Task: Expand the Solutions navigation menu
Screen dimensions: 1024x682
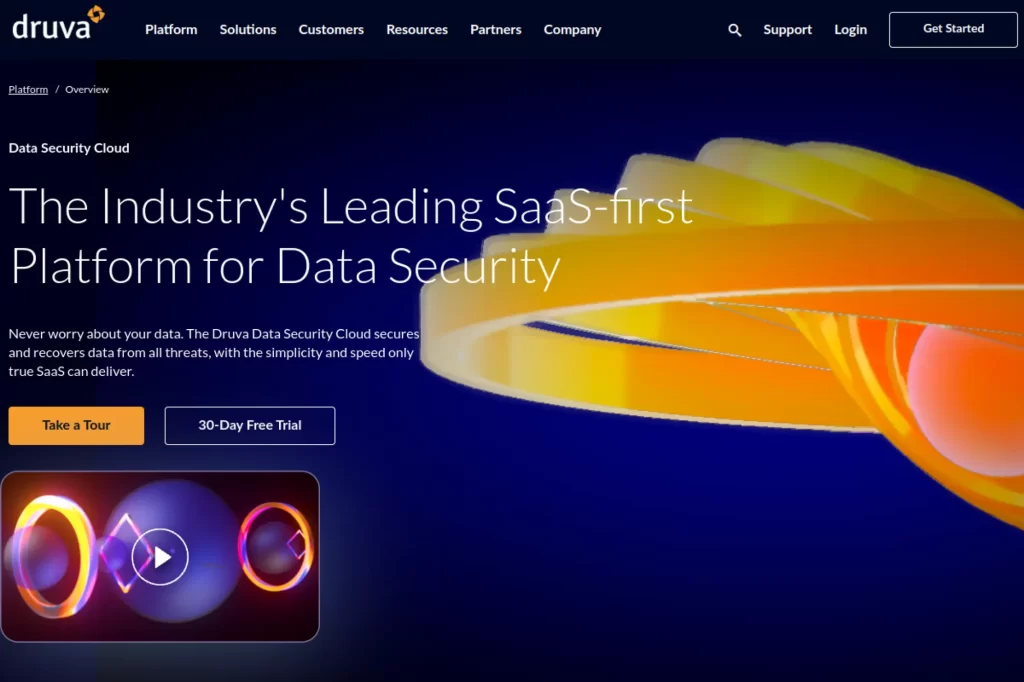Action: click(x=247, y=30)
